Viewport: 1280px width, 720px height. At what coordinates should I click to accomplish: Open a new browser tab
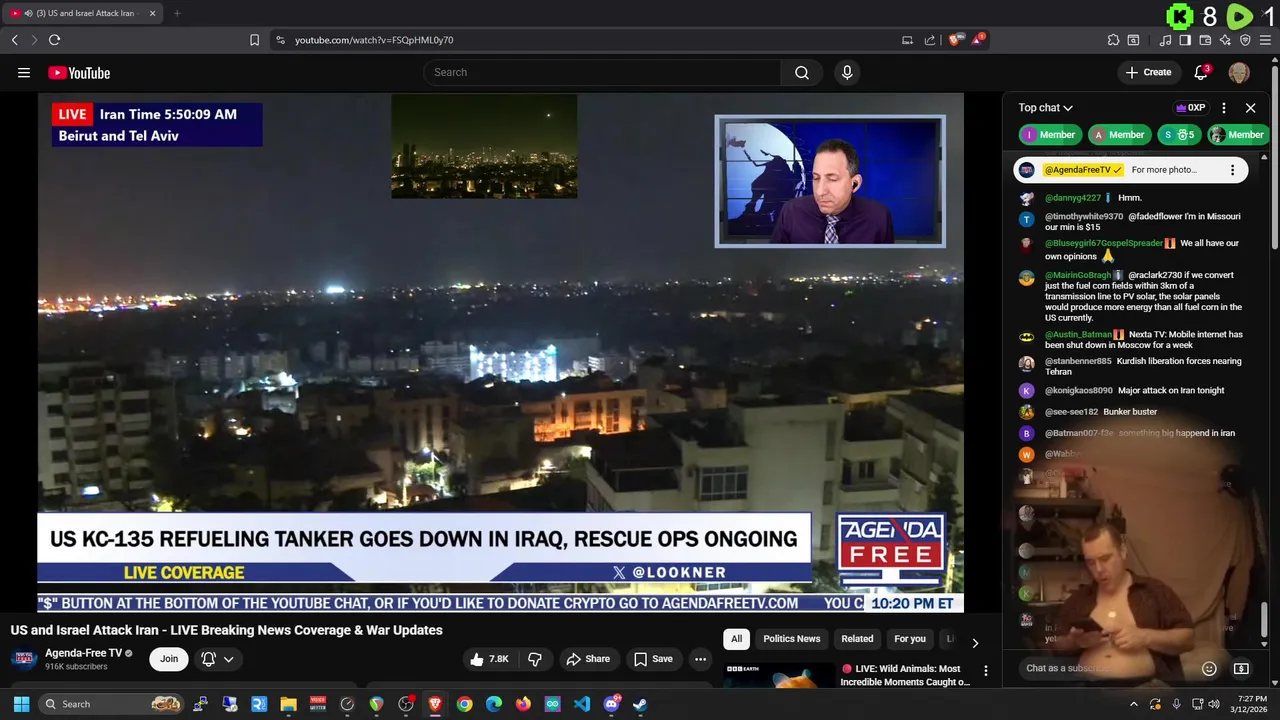(177, 13)
